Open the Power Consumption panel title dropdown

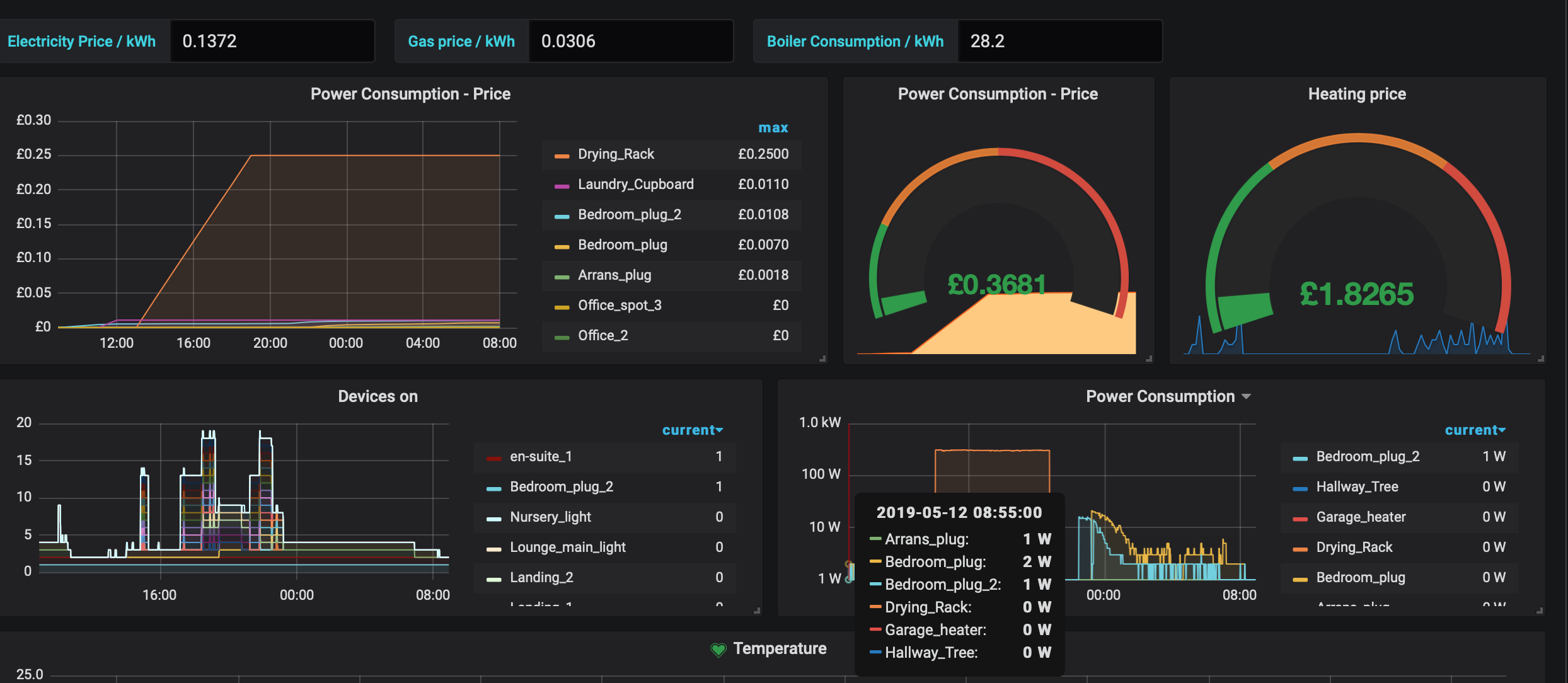coord(1167,396)
